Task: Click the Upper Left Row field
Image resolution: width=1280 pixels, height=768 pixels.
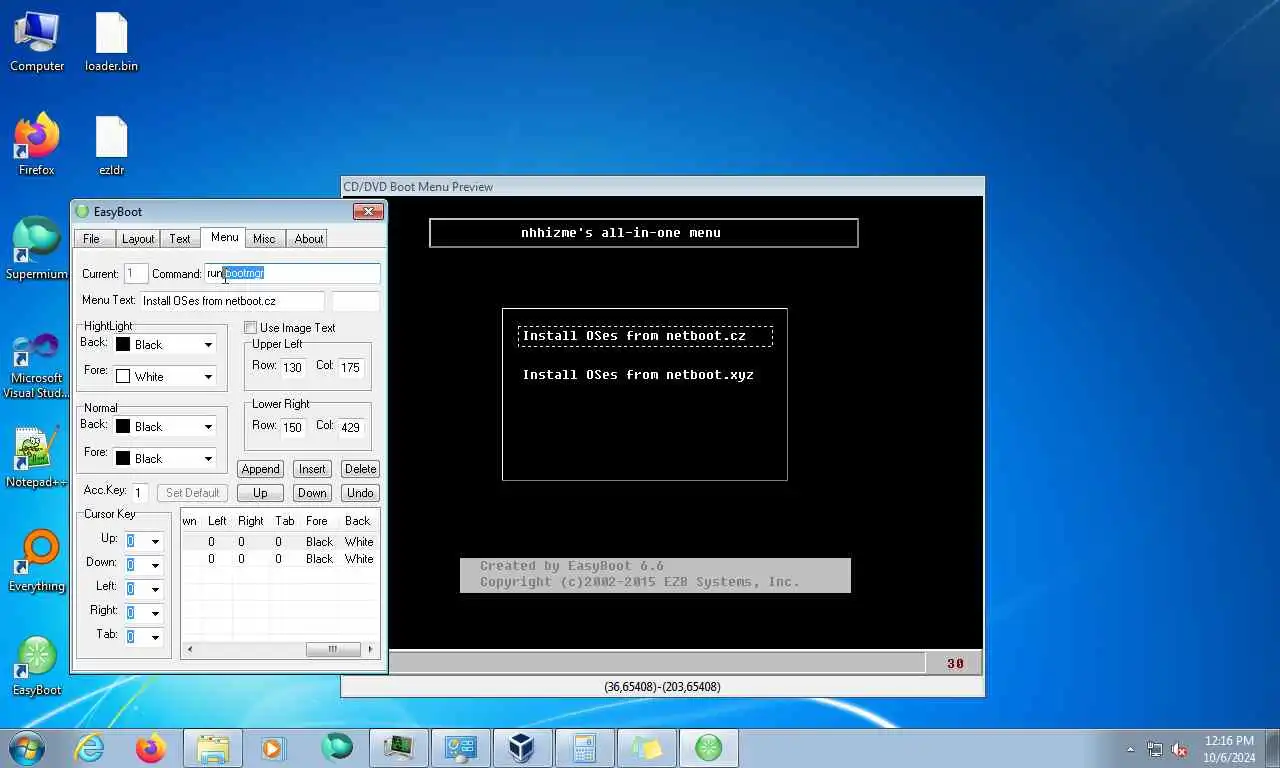Action: coord(292,367)
